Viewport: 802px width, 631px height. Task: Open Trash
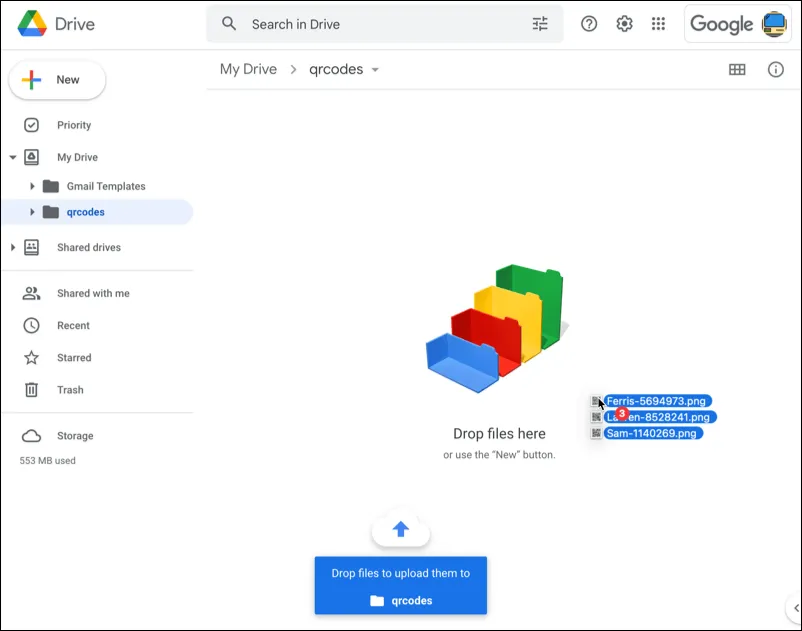tap(70, 390)
